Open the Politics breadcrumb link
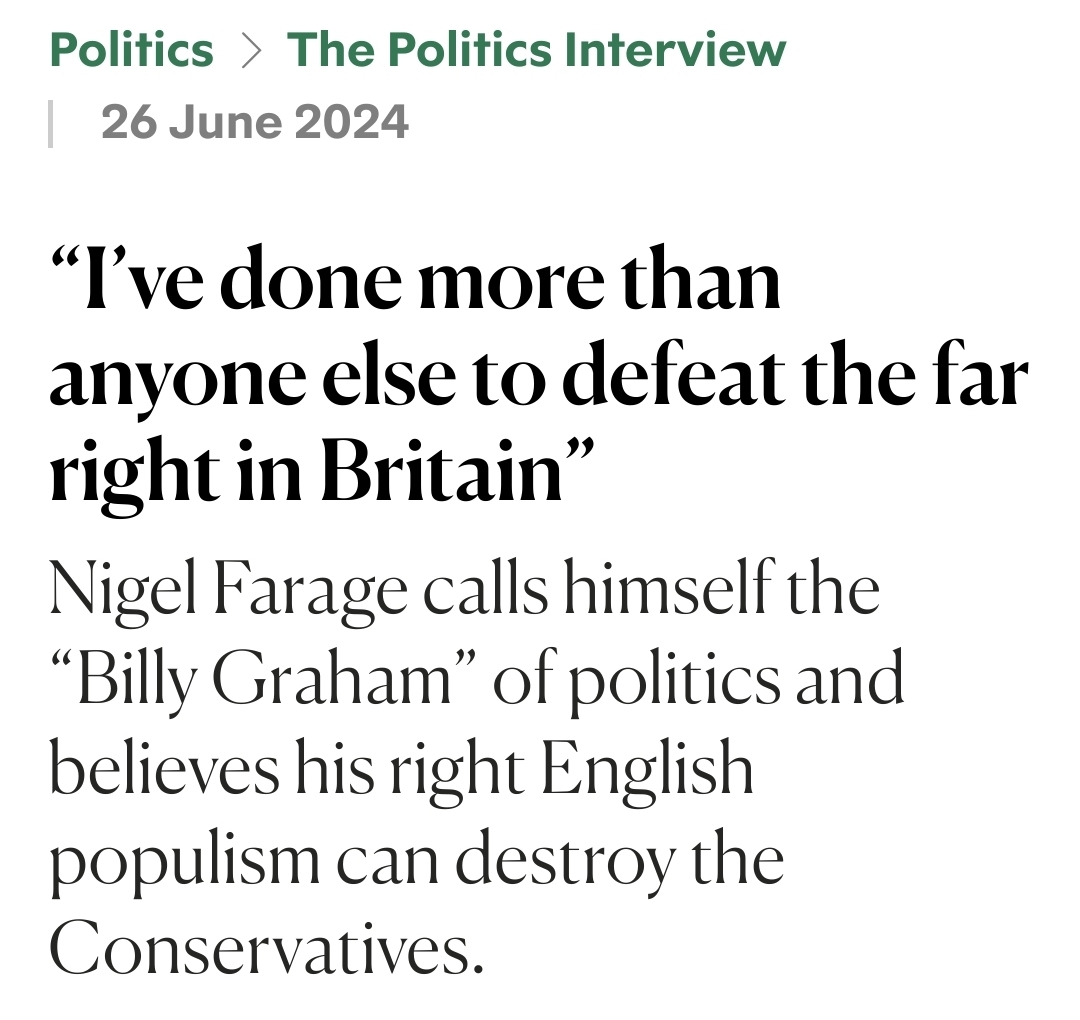The height and width of the screenshot is (1020, 1080). (132, 50)
